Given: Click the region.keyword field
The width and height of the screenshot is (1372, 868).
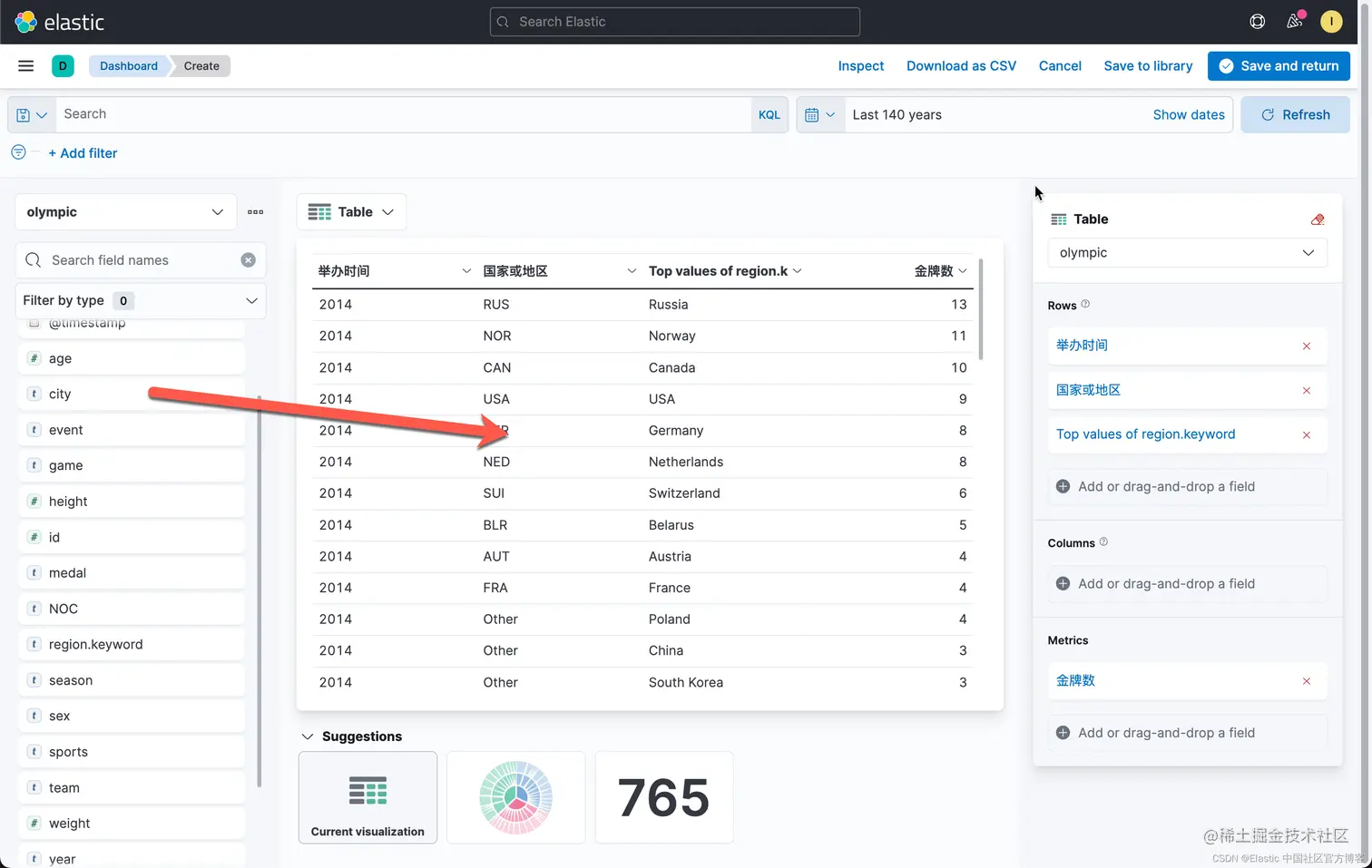Looking at the screenshot, I should coord(132,645).
